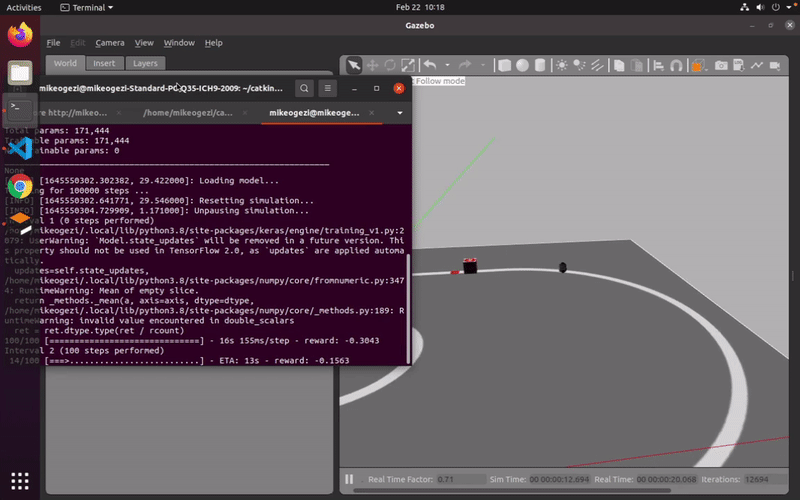Select the arrow selection mode tool
The image size is (800, 500).
point(354,65)
